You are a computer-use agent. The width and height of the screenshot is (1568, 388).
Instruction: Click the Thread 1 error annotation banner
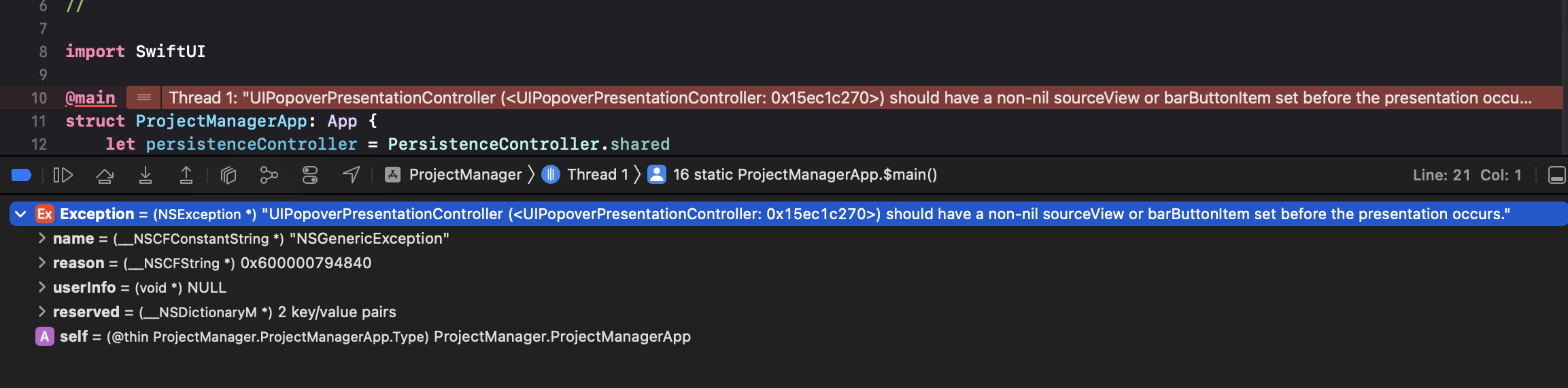pos(850,98)
